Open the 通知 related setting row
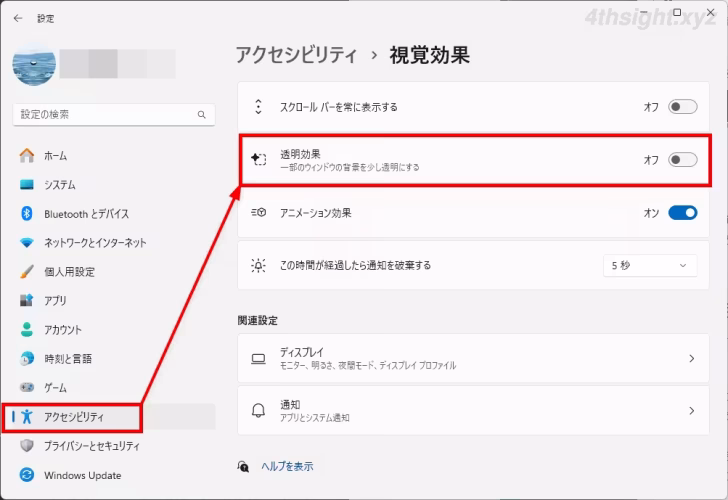 coord(473,410)
